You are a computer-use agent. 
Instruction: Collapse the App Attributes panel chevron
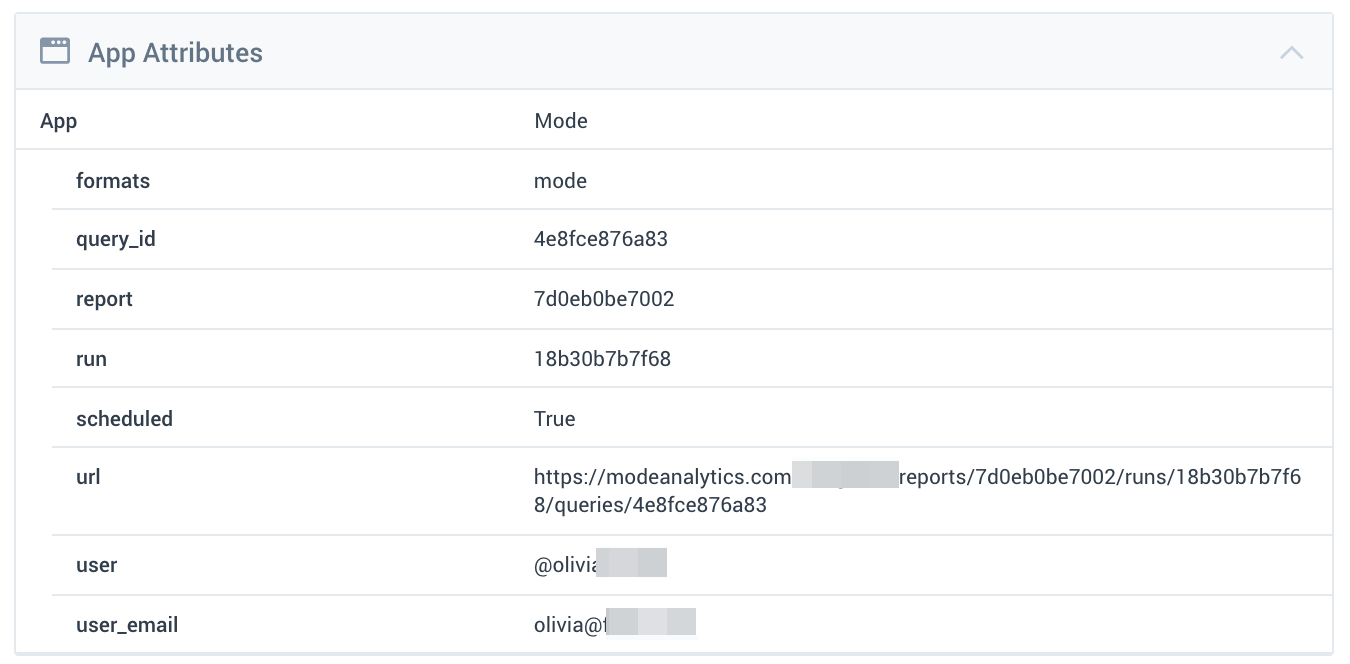pos(1291,52)
